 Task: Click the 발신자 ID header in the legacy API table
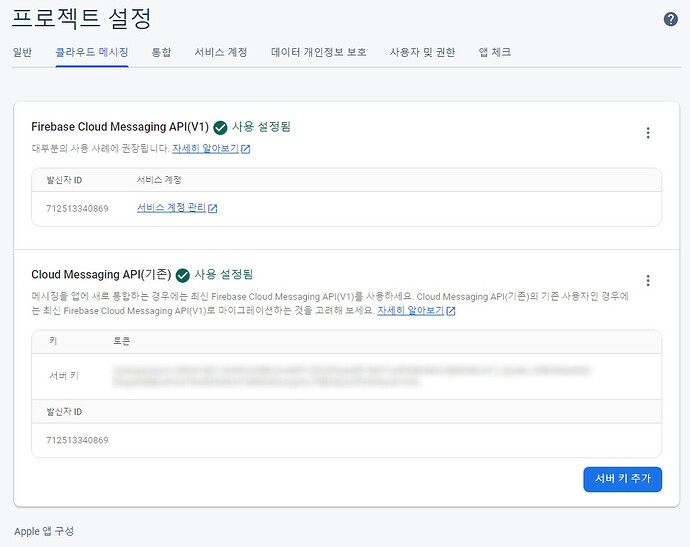tap(64, 412)
